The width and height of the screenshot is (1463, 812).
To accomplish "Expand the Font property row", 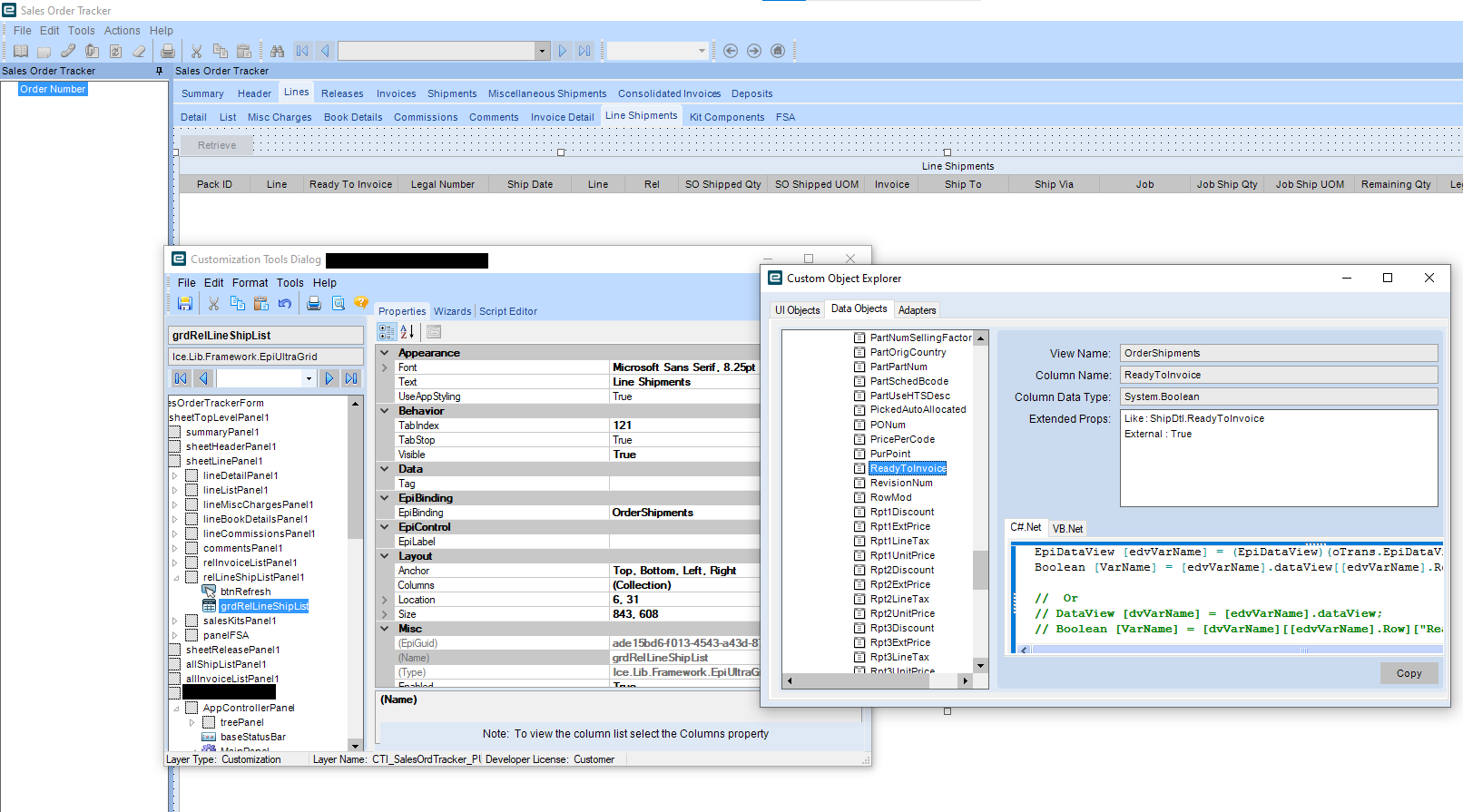I will tap(384, 367).
